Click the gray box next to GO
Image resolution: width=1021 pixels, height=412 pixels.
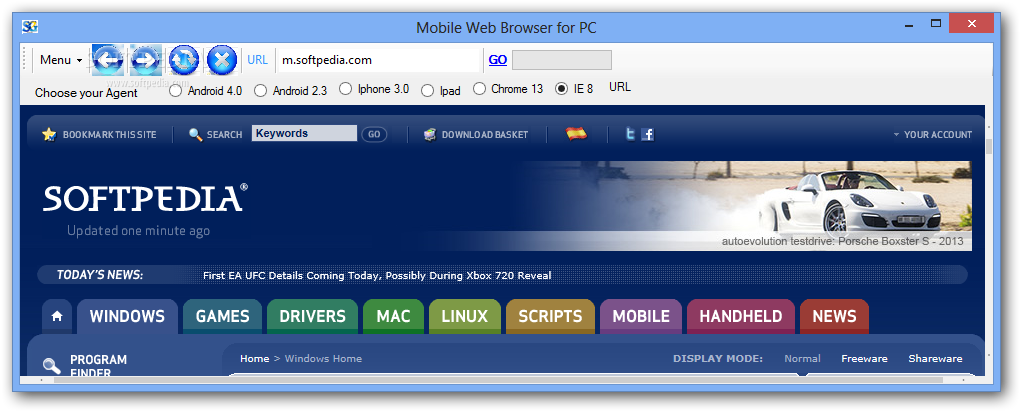pyautogui.click(x=562, y=60)
